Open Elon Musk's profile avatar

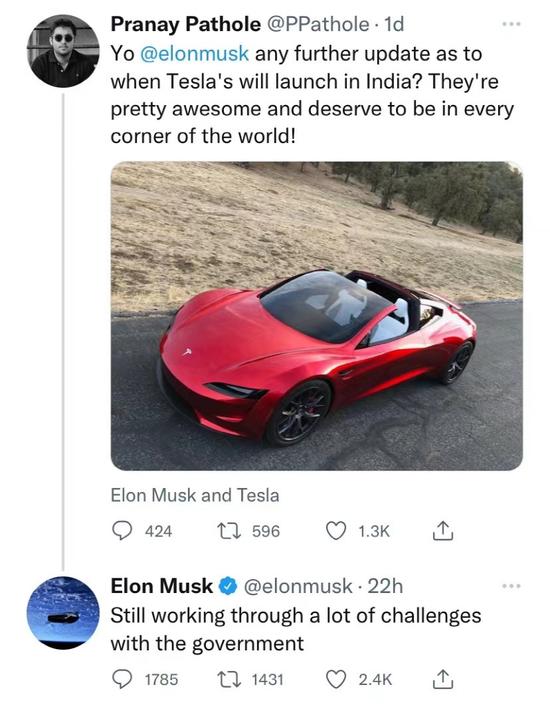point(63,612)
